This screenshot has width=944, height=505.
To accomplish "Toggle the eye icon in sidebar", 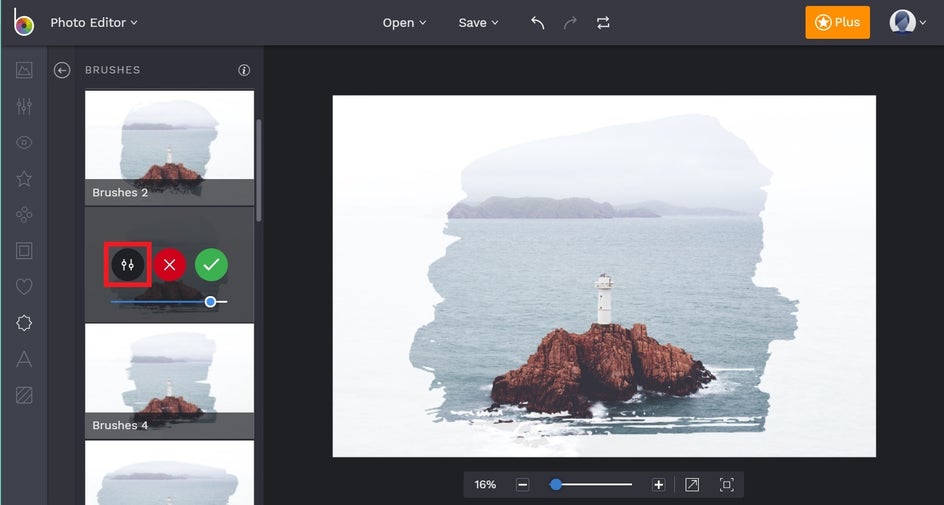I will tap(24, 143).
